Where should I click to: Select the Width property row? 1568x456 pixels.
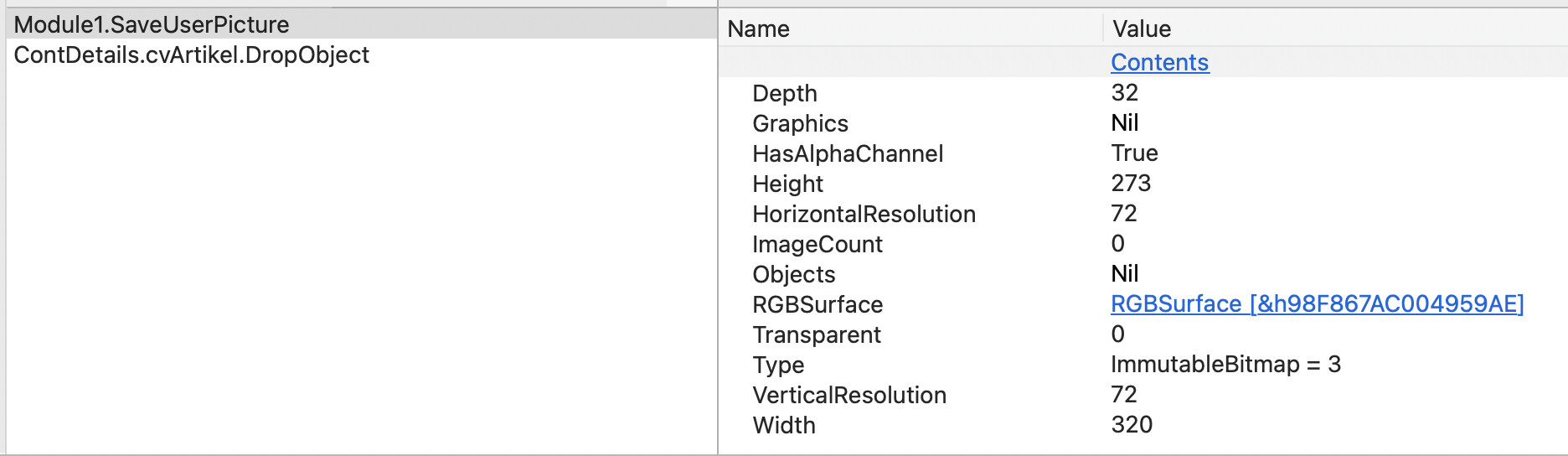coord(784,425)
